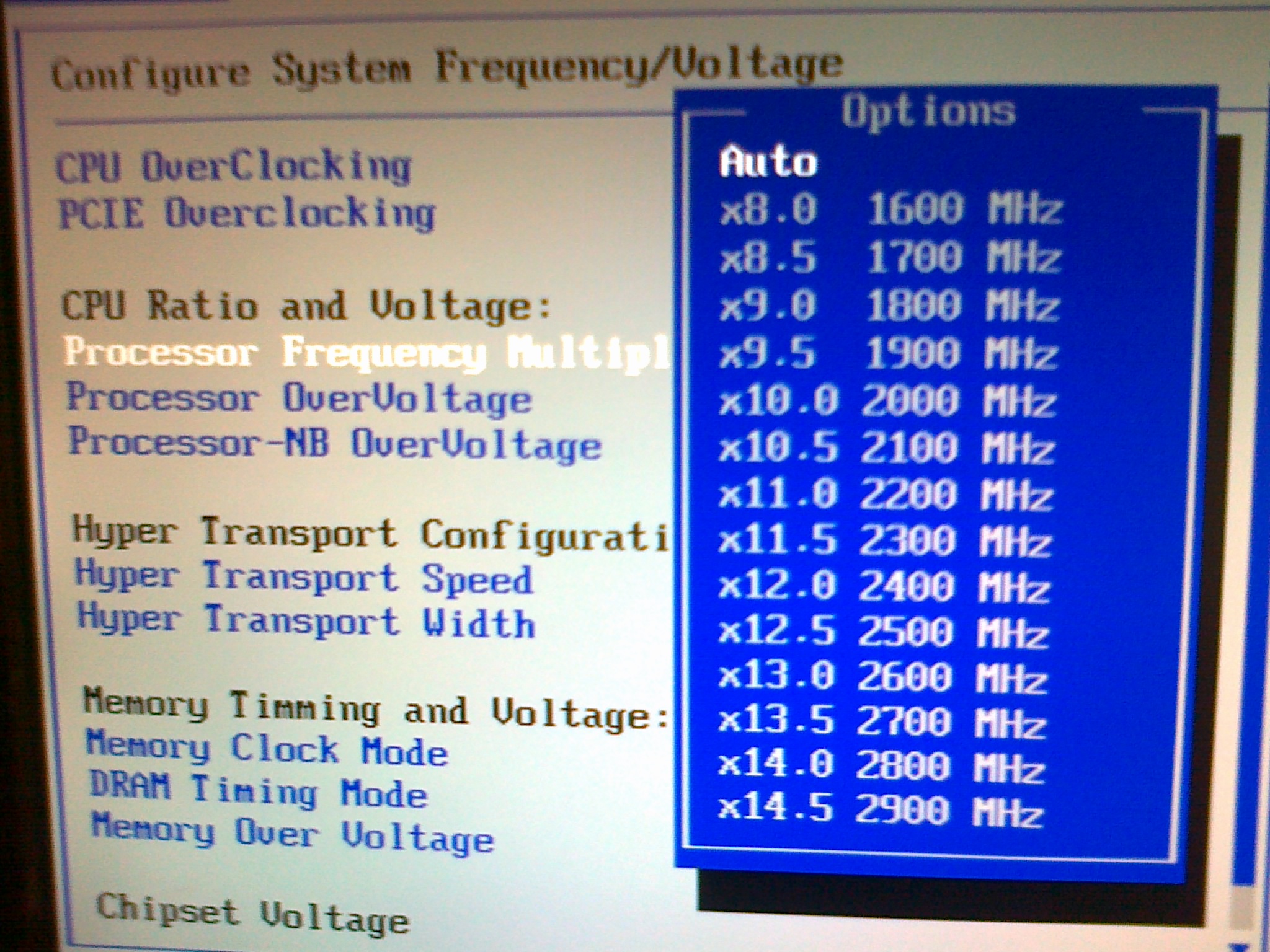Open Memory Over Voltage setting
The width and height of the screenshot is (1270, 952).
click(293, 834)
